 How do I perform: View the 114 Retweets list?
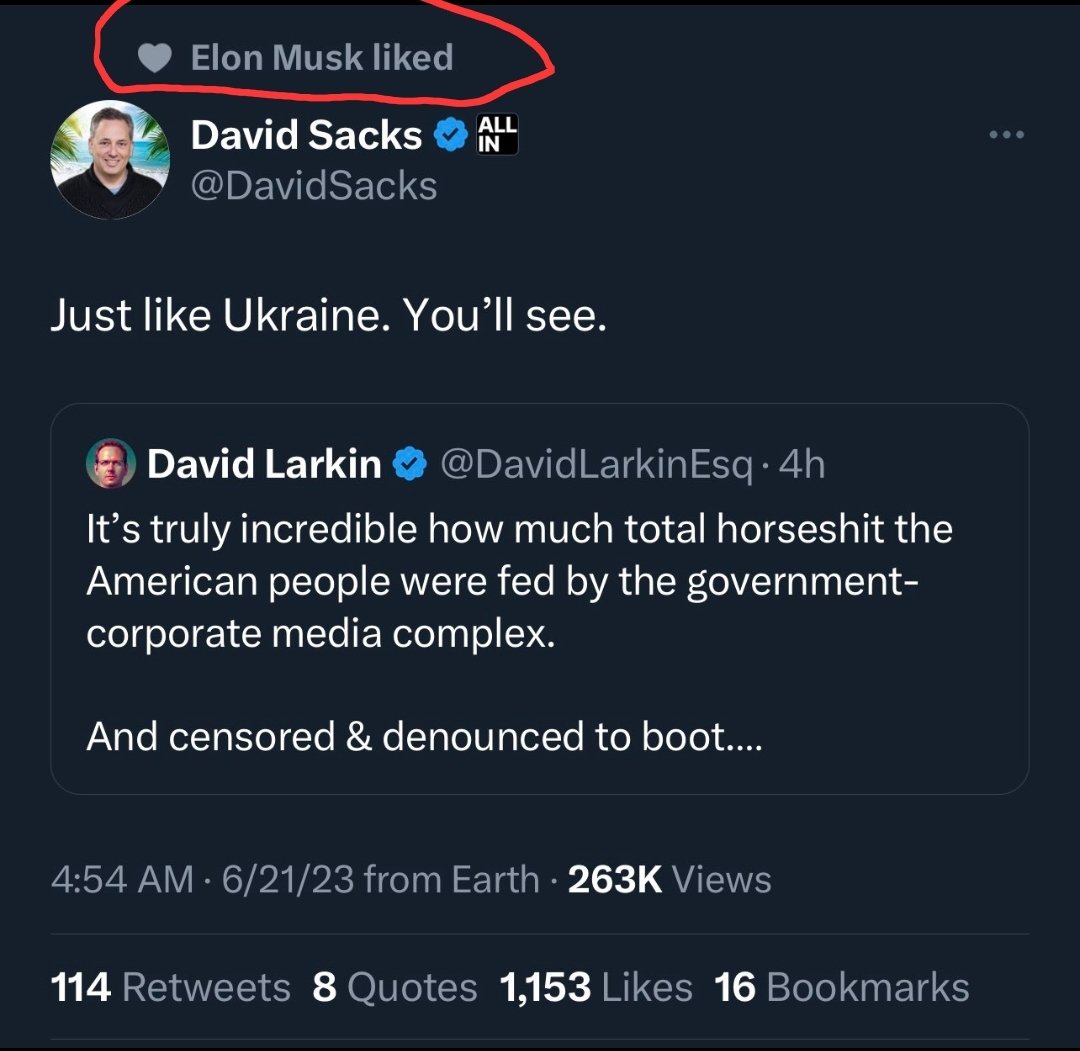point(170,987)
